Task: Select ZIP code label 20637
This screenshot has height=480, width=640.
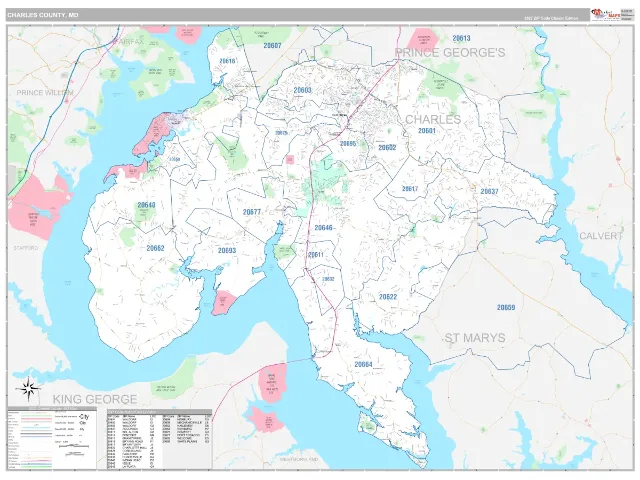Action: tap(489, 191)
